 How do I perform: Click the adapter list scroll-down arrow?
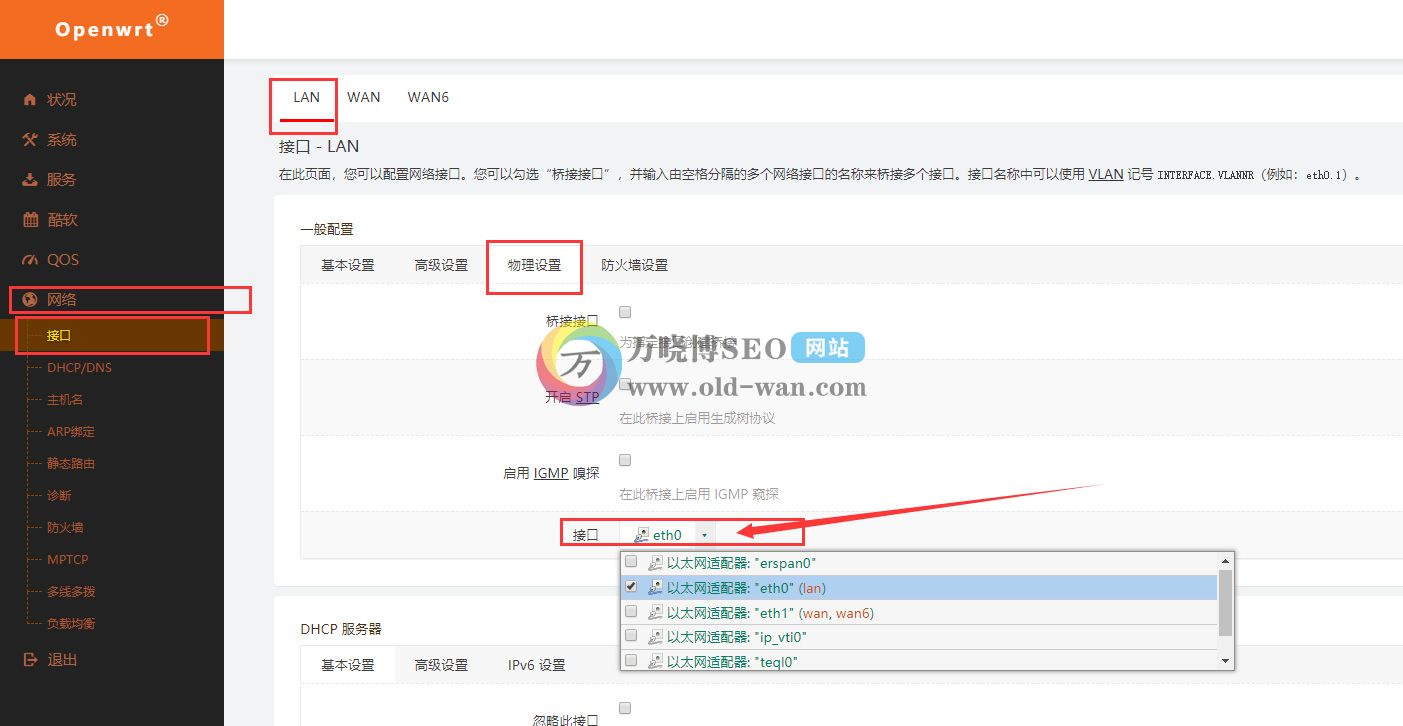[1225, 661]
